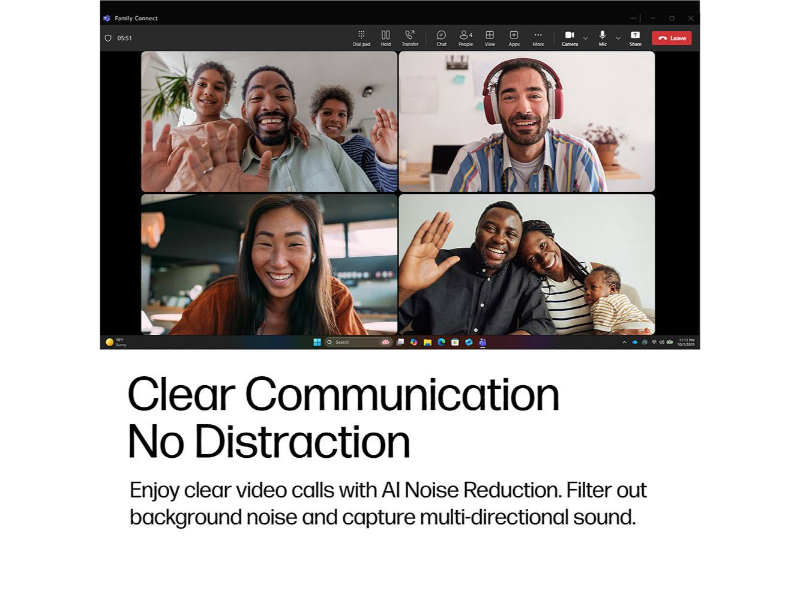
Task: Click the Share screen icon
Action: 635,38
